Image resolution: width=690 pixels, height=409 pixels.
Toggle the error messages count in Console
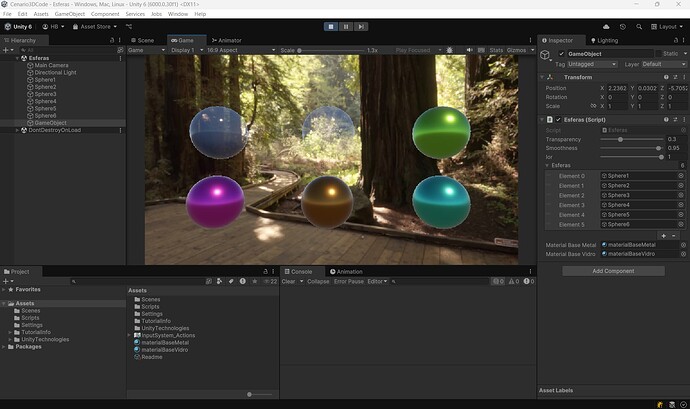(529, 281)
